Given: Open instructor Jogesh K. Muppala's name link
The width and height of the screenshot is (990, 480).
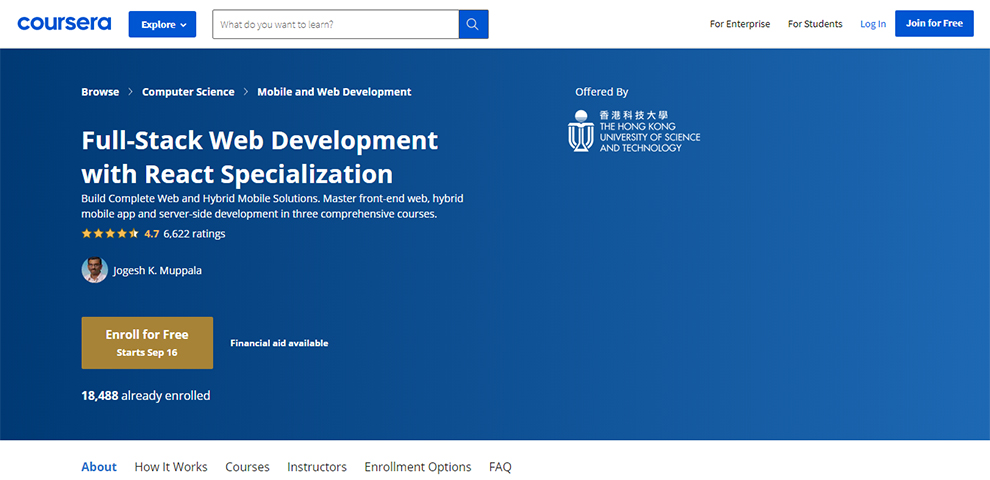Looking at the screenshot, I should point(157,271).
